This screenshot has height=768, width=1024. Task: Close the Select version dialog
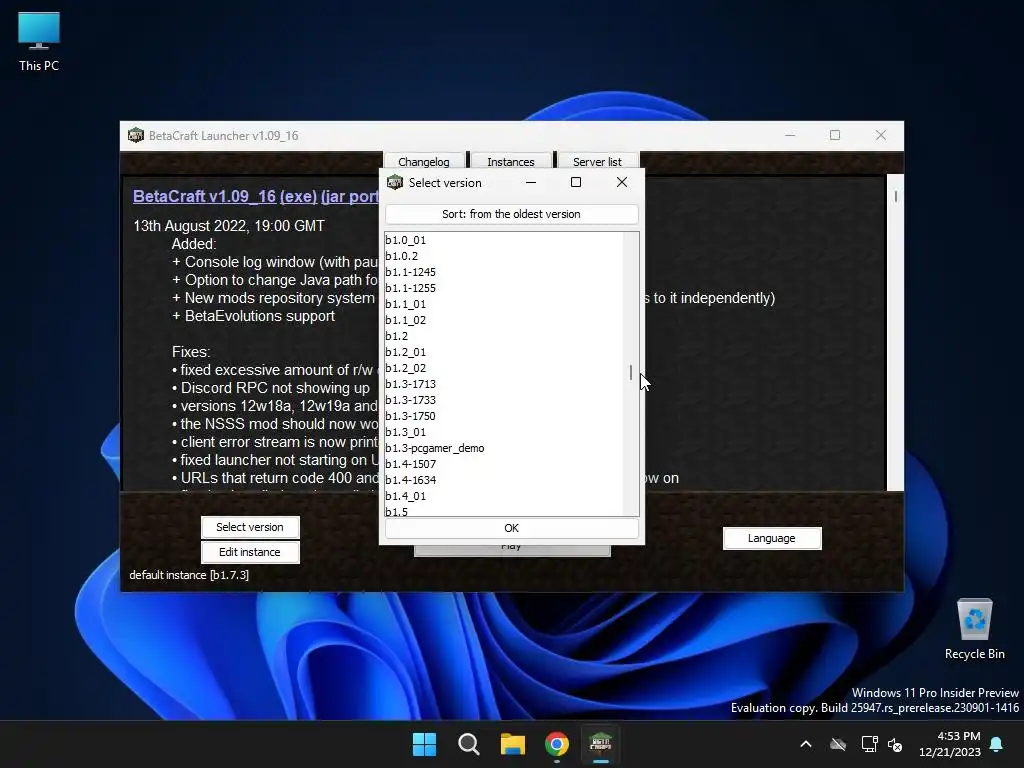coord(622,182)
